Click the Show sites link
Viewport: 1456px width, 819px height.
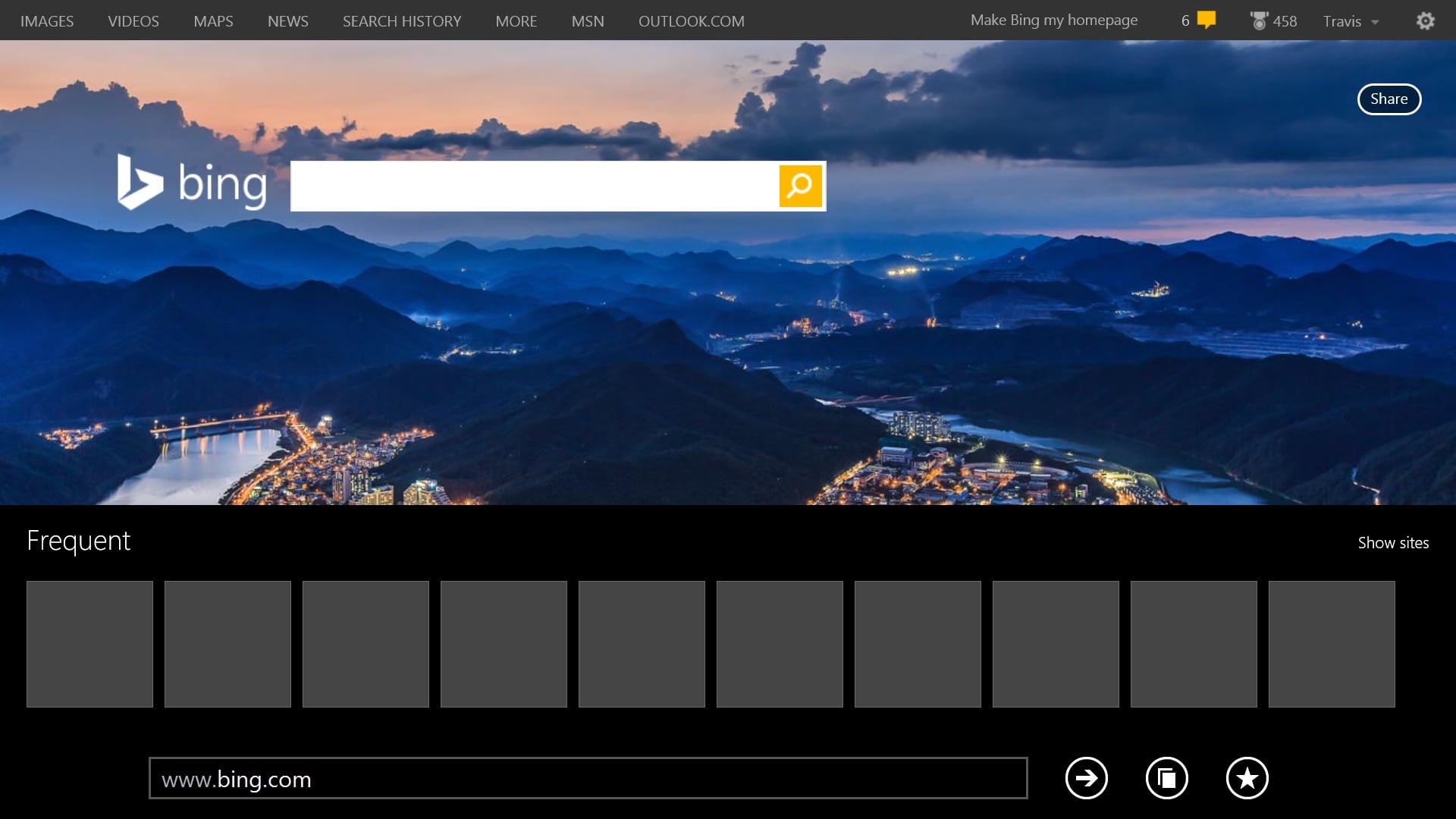tap(1393, 543)
